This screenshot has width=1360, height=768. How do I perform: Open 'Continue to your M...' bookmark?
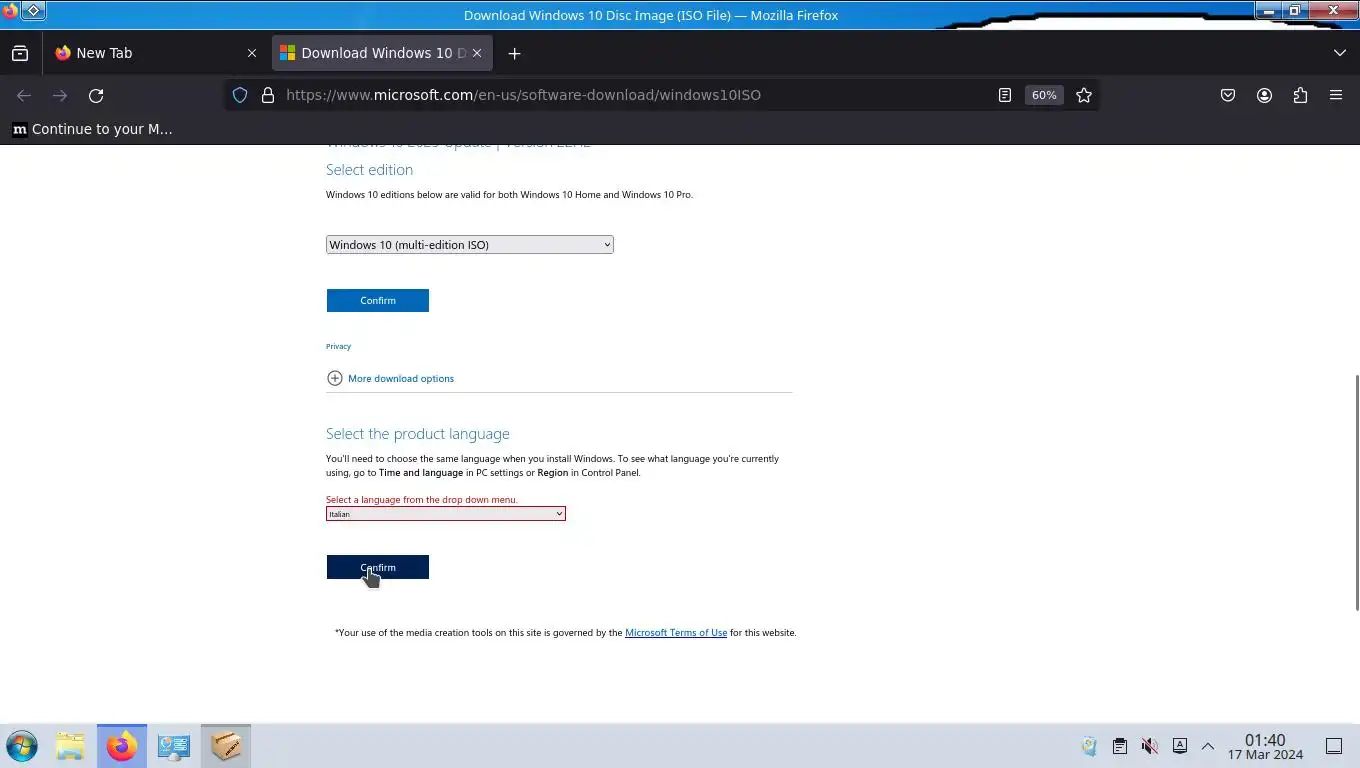pos(92,129)
